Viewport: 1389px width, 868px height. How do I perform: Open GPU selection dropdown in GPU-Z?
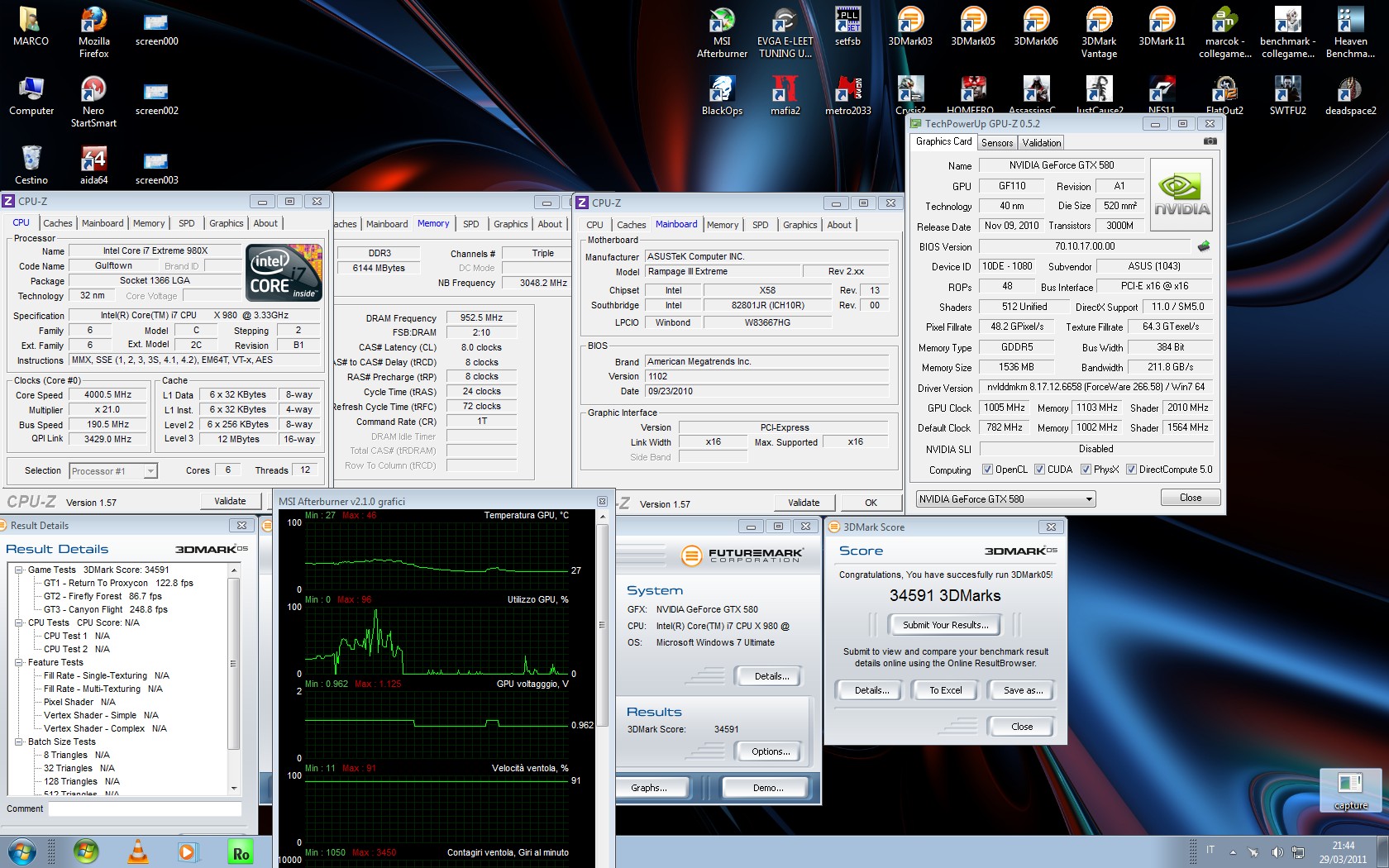point(1006,498)
